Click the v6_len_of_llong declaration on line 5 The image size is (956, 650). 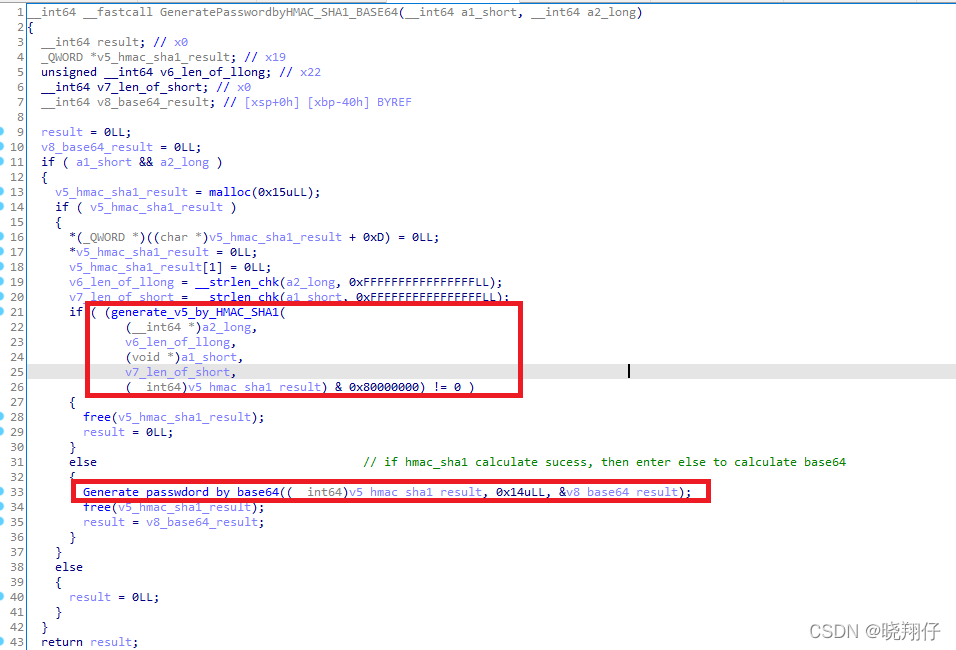point(213,72)
